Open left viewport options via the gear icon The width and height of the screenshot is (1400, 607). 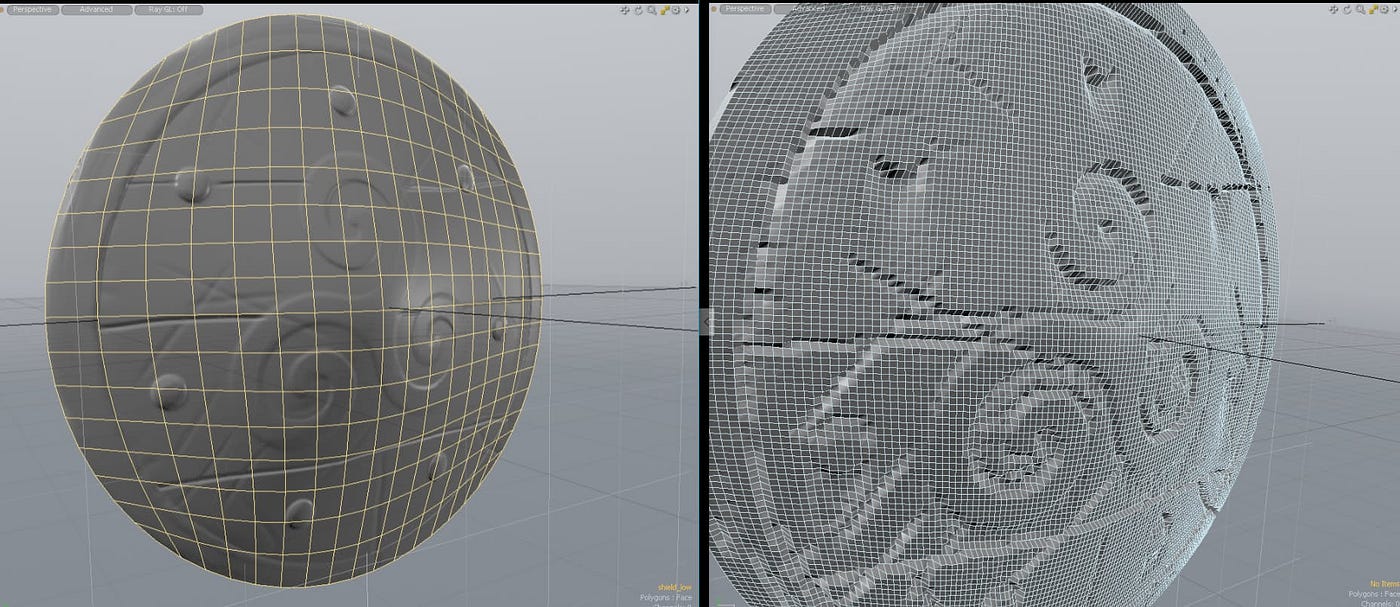[x=676, y=9]
